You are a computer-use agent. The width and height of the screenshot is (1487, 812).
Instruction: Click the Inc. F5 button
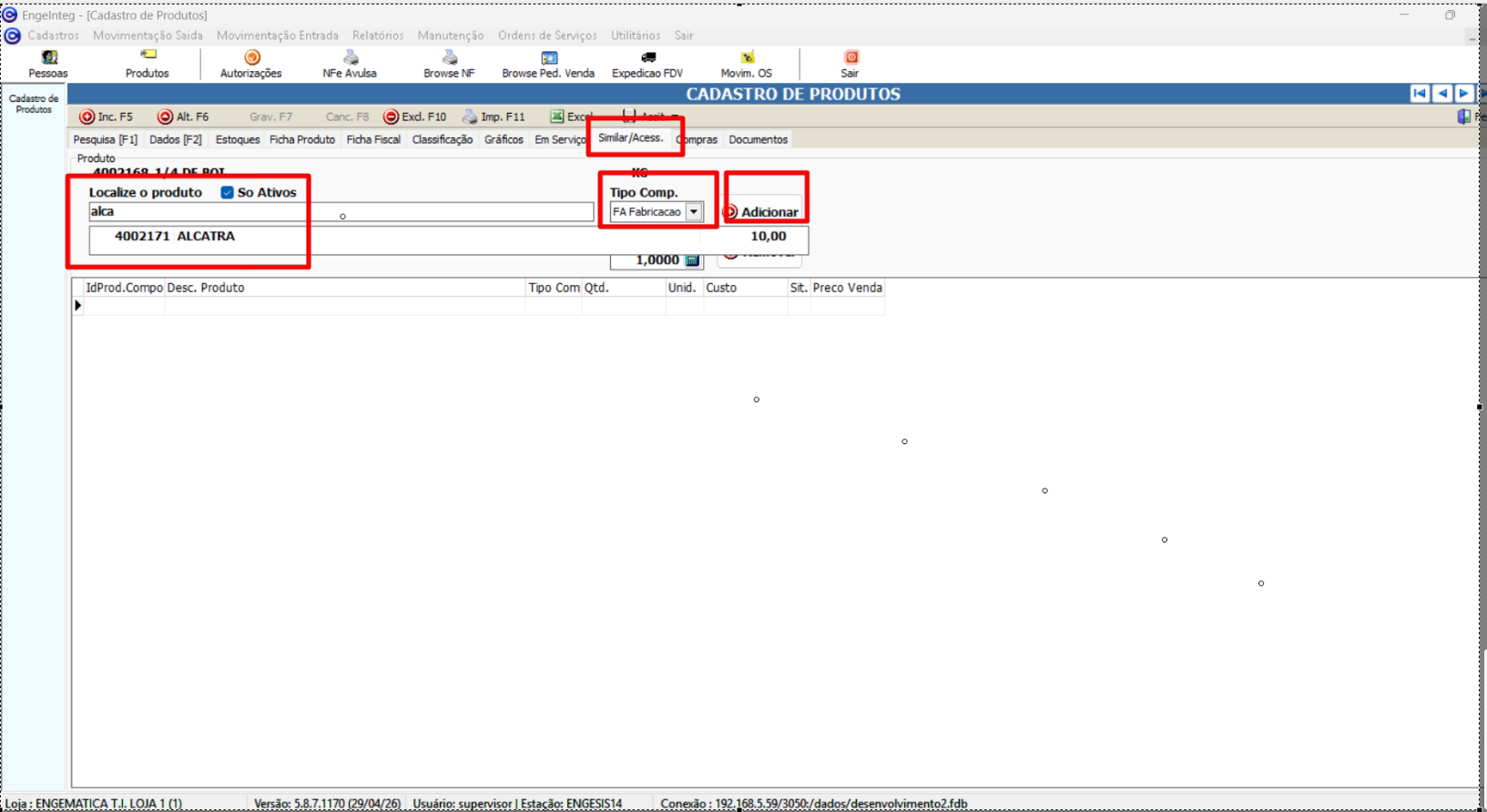click(107, 117)
